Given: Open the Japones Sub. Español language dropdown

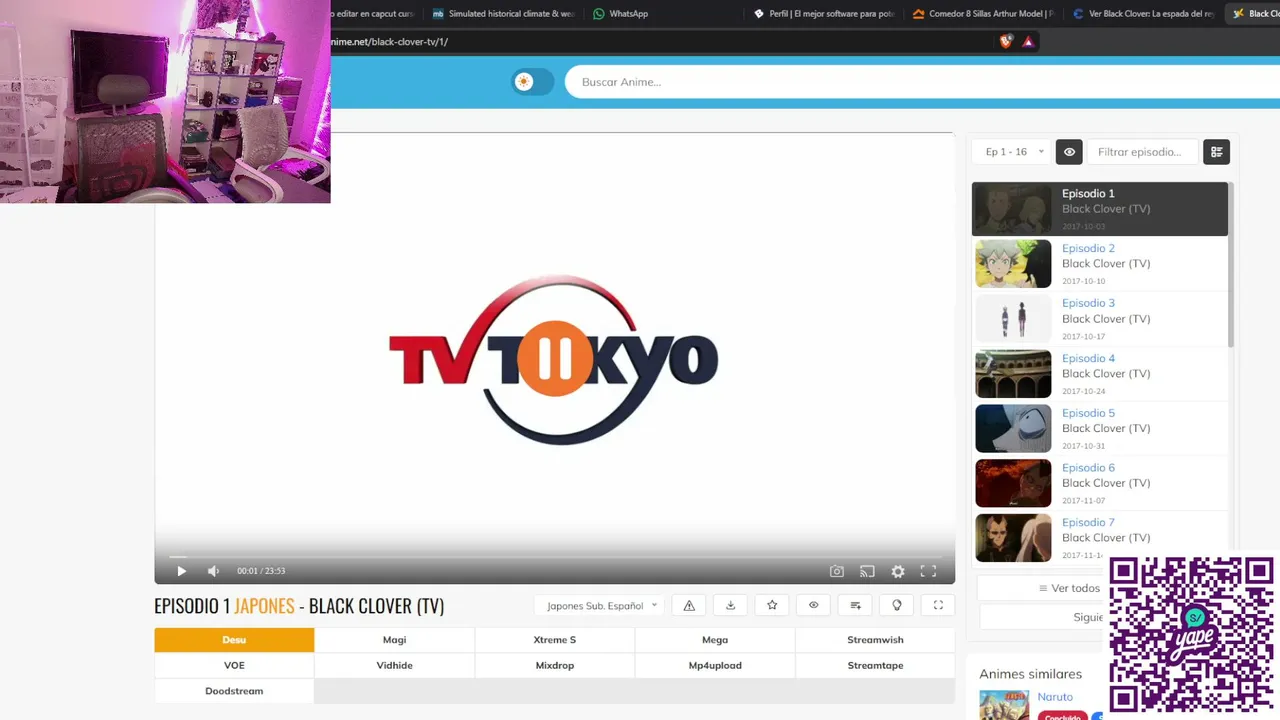Looking at the screenshot, I should click(x=600, y=605).
